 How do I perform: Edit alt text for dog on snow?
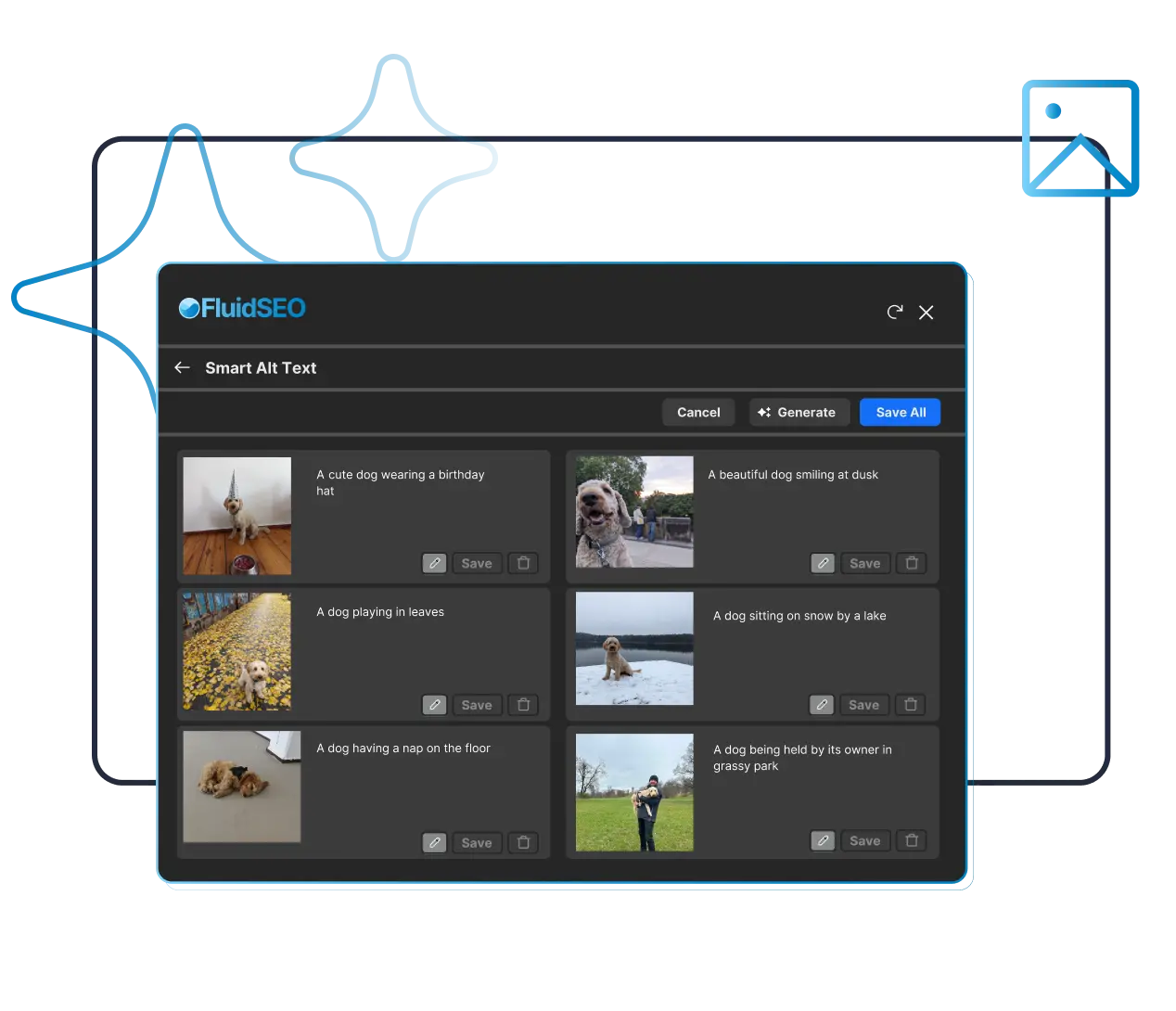[822, 705]
